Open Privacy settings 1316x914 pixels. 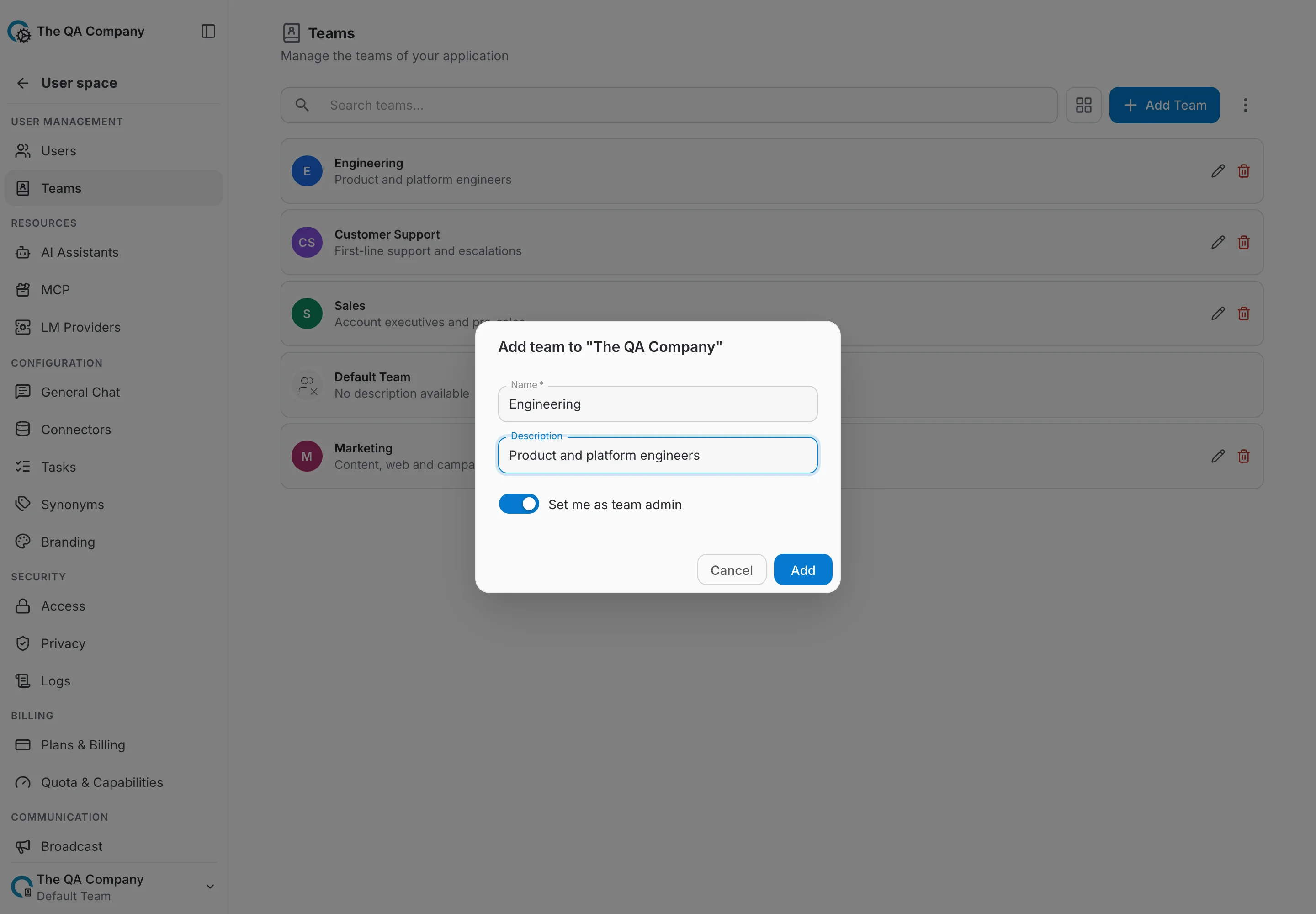click(x=113, y=644)
